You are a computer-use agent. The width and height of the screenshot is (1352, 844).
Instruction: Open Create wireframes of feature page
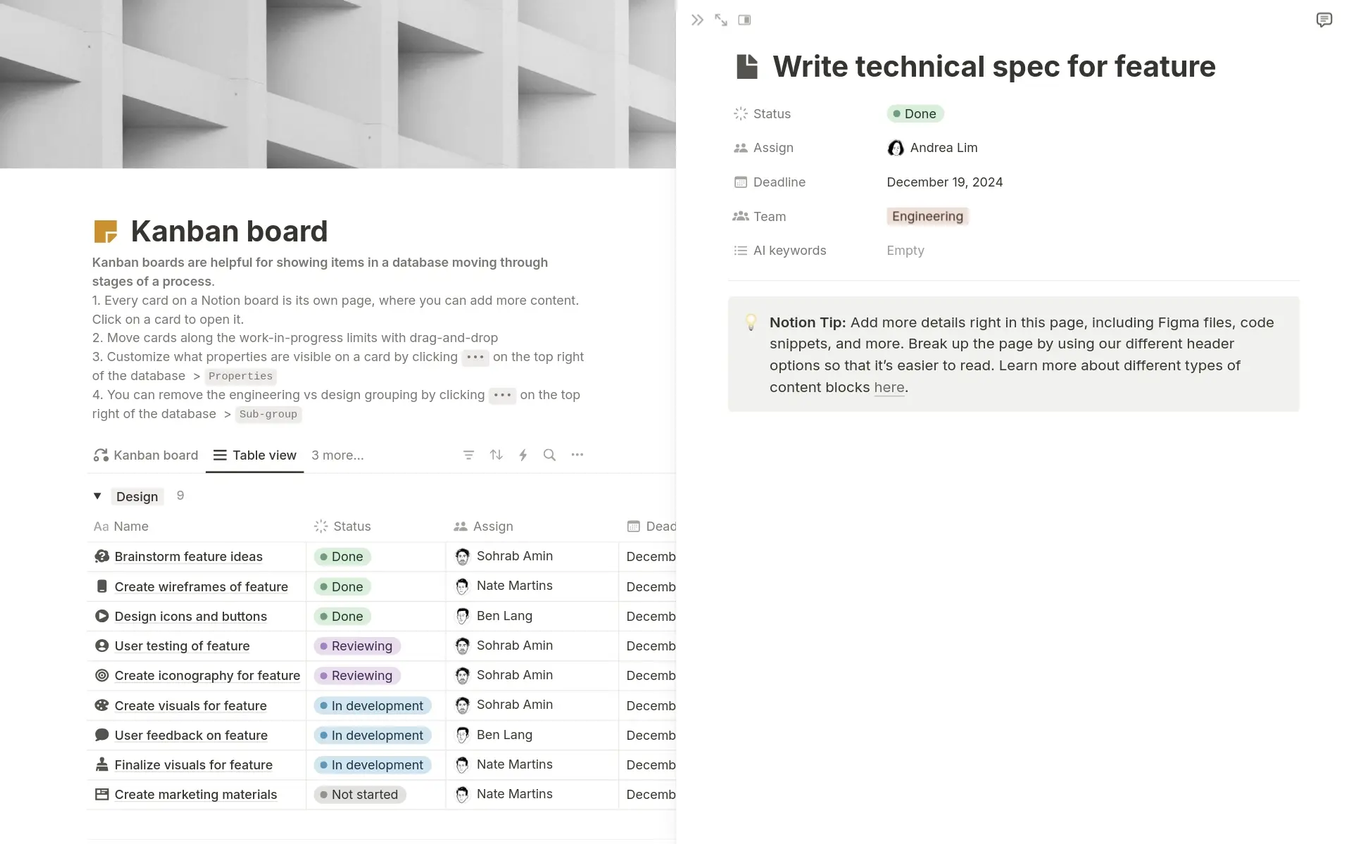(201, 587)
